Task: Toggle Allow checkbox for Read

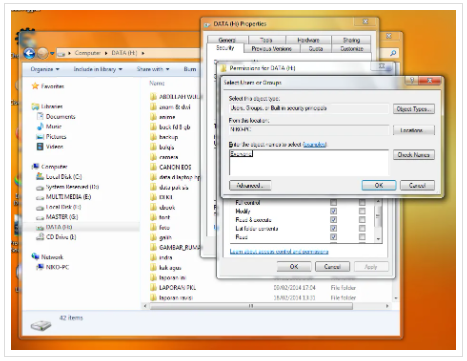Action: [333, 237]
